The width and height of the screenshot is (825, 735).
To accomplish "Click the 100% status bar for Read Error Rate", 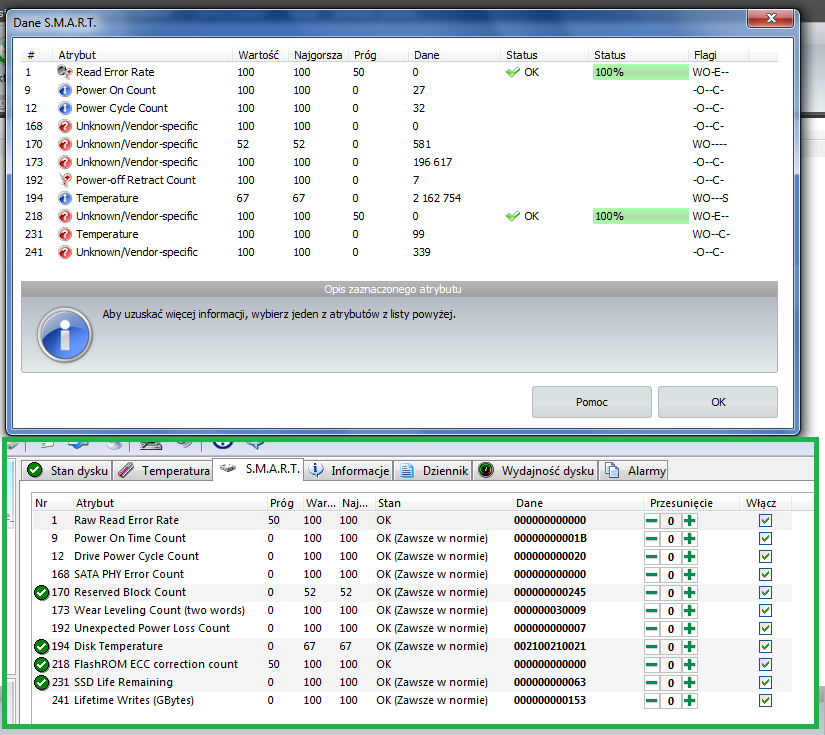I will (640, 72).
